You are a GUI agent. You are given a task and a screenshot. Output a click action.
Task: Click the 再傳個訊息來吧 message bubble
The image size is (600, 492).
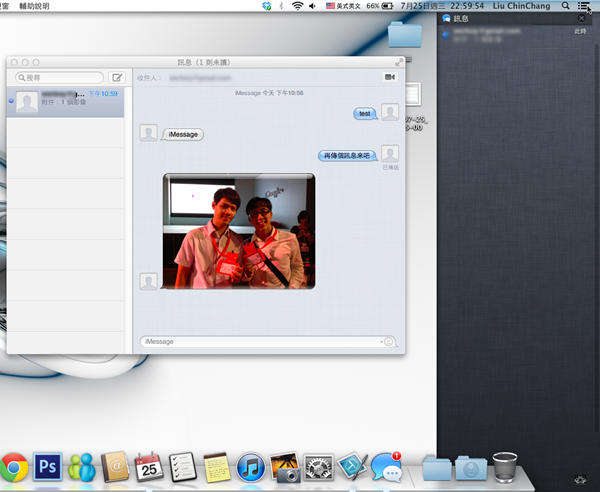(x=346, y=156)
